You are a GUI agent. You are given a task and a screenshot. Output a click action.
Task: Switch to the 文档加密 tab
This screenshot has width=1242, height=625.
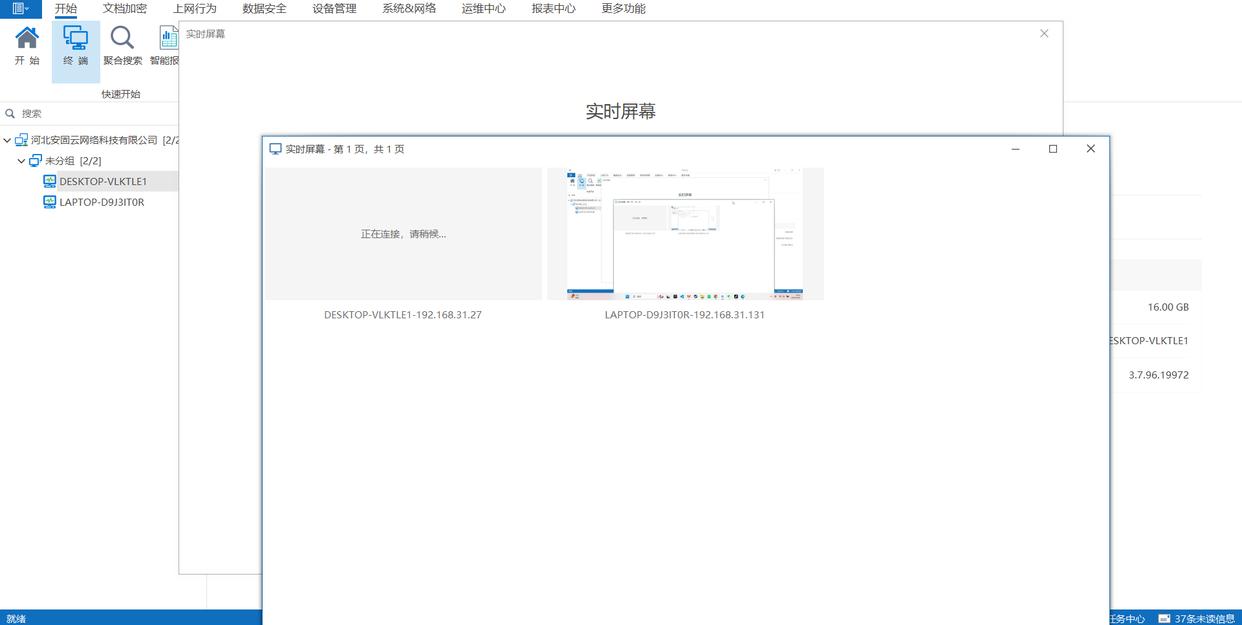125,8
